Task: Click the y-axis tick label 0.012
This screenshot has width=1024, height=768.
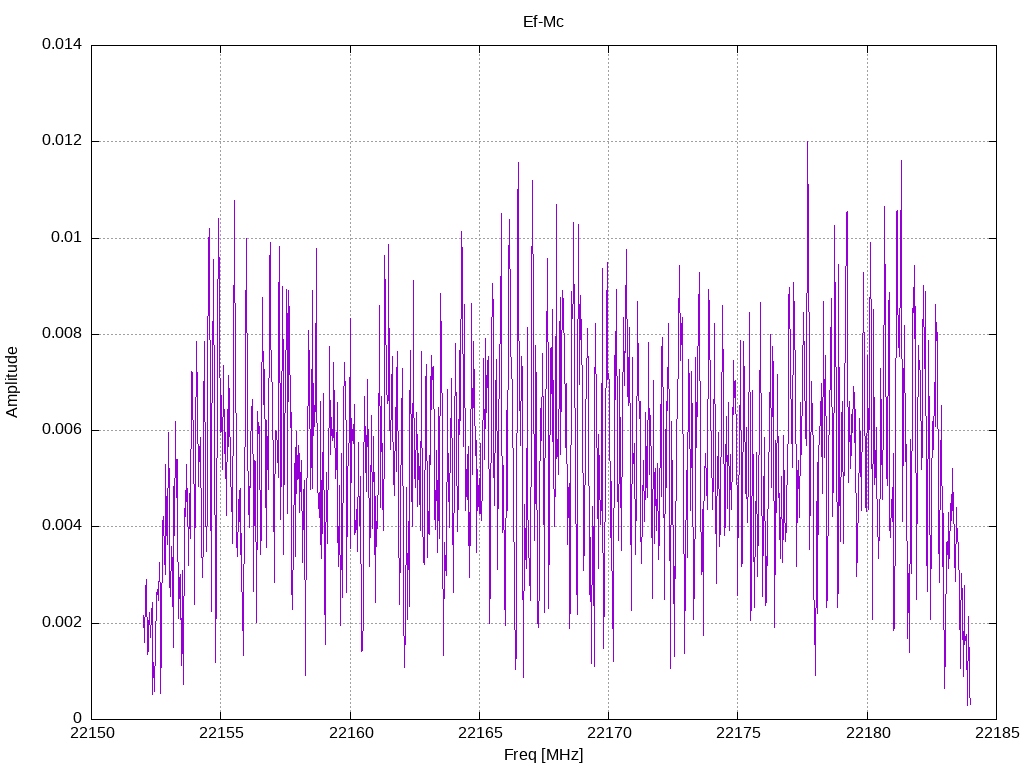Action: pyautogui.click(x=62, y=140)
